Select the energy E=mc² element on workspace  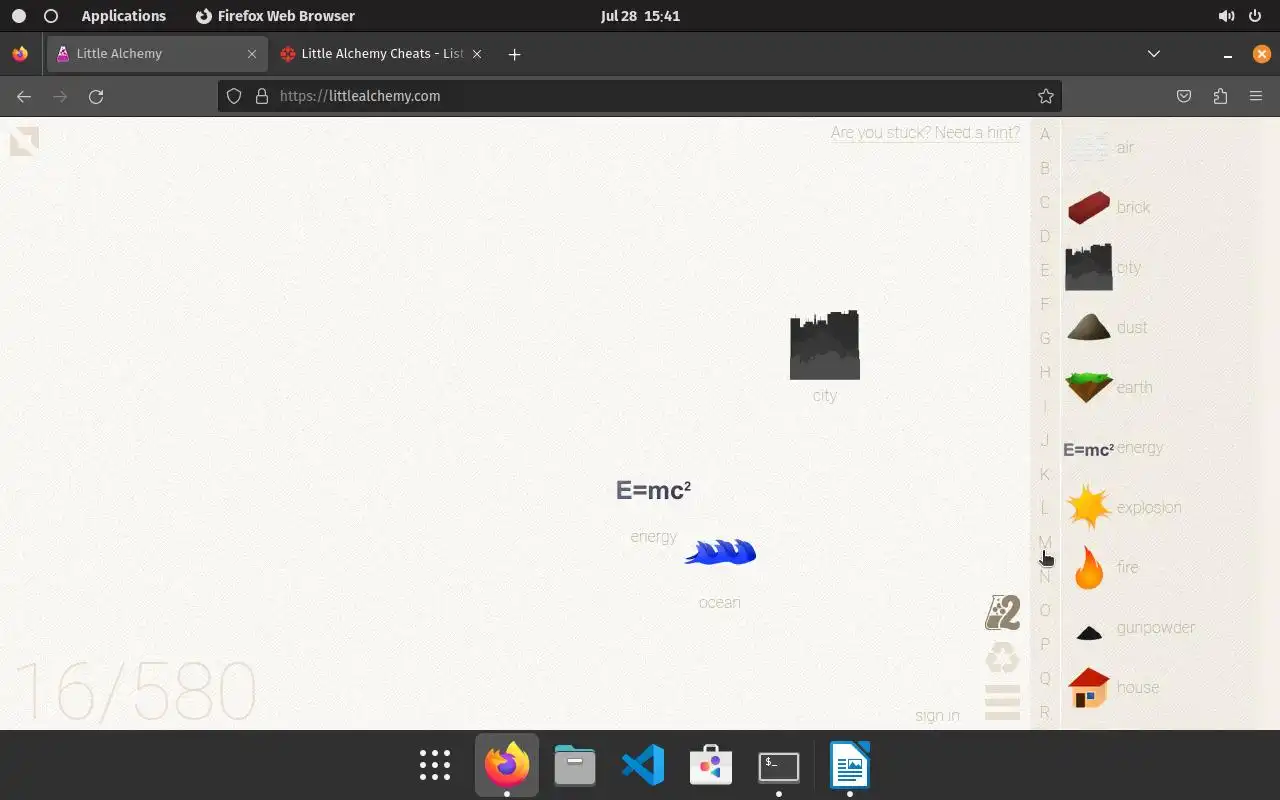[653, 490]
